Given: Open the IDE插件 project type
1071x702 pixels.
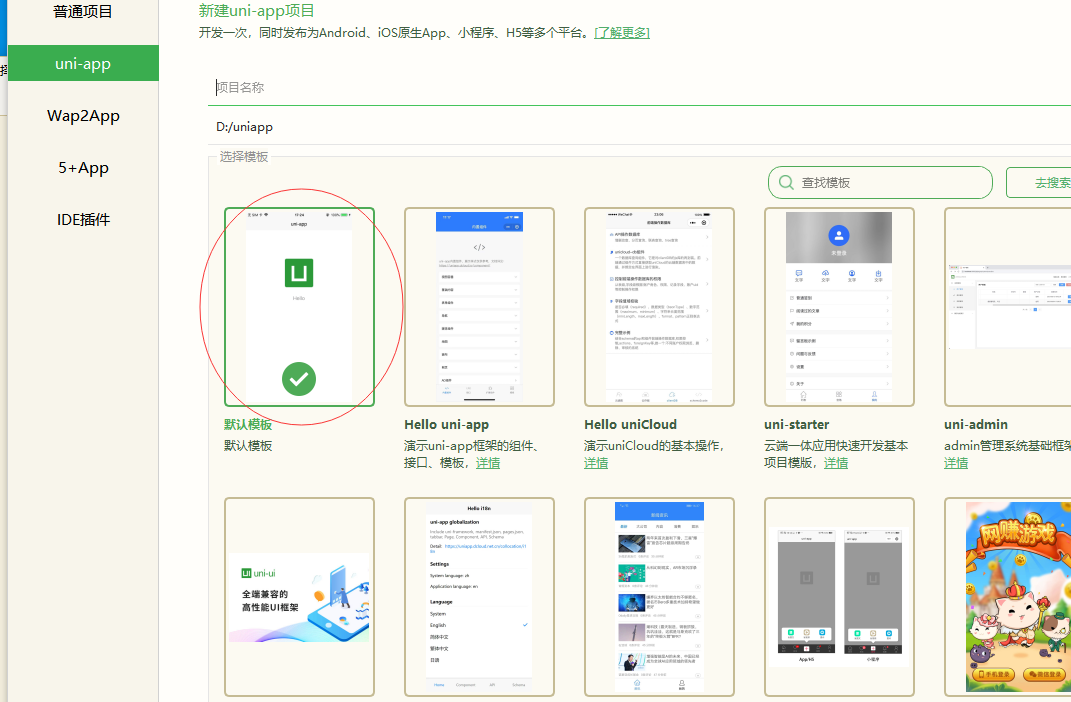Looking at the screenshot, I should click(83, 219).
